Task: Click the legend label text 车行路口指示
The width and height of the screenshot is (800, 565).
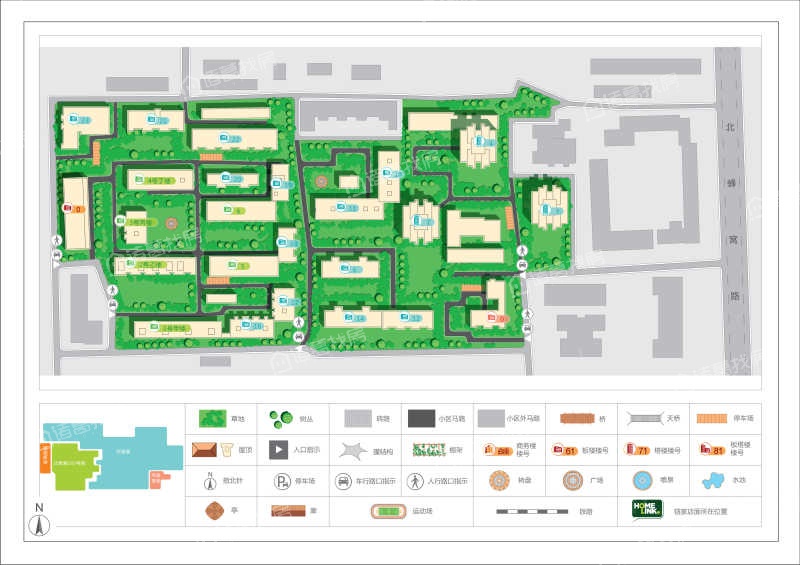Action: coord(376,481)
